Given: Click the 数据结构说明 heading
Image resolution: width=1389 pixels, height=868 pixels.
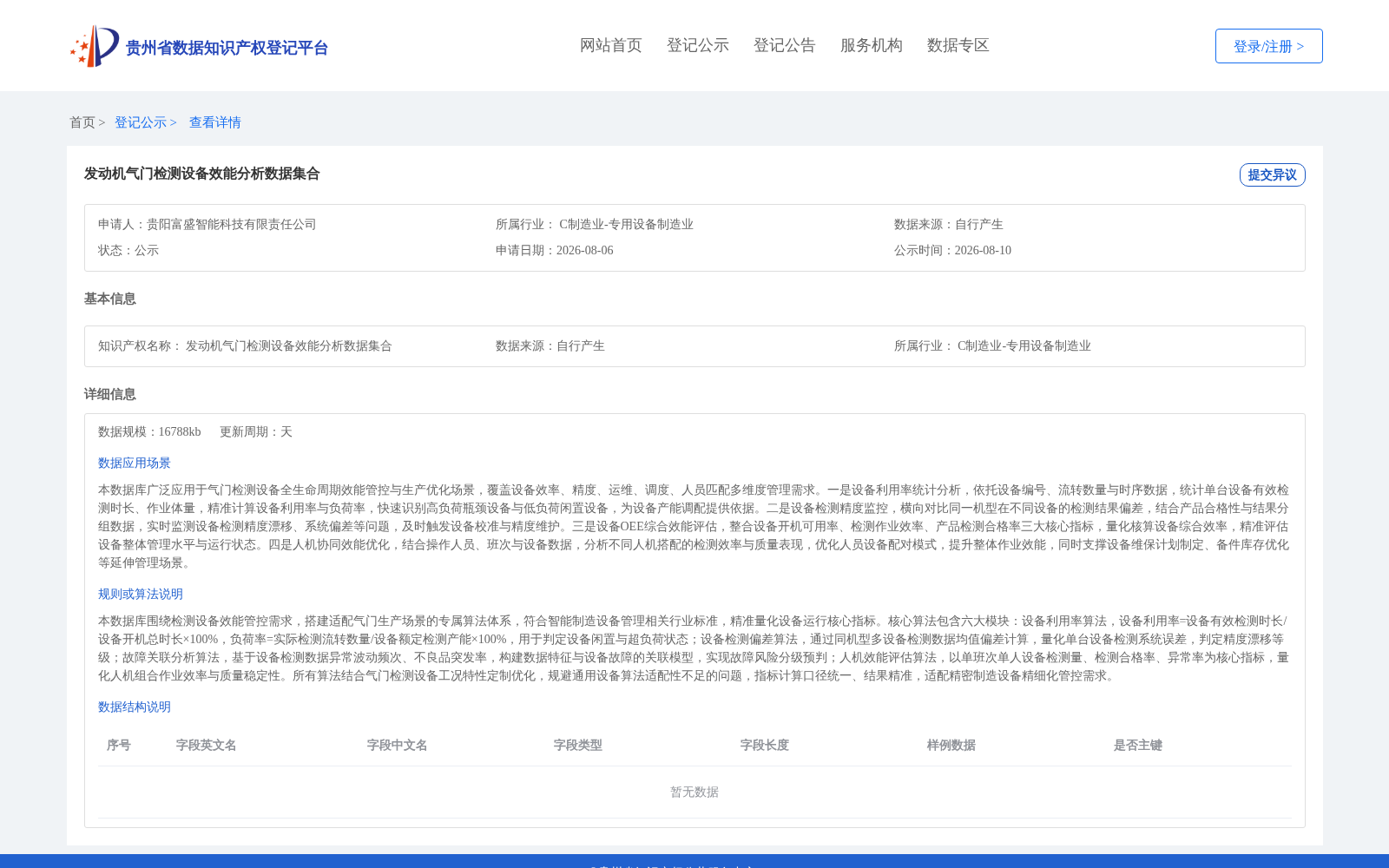Looking at the screenshot, I should click(135, 707).
